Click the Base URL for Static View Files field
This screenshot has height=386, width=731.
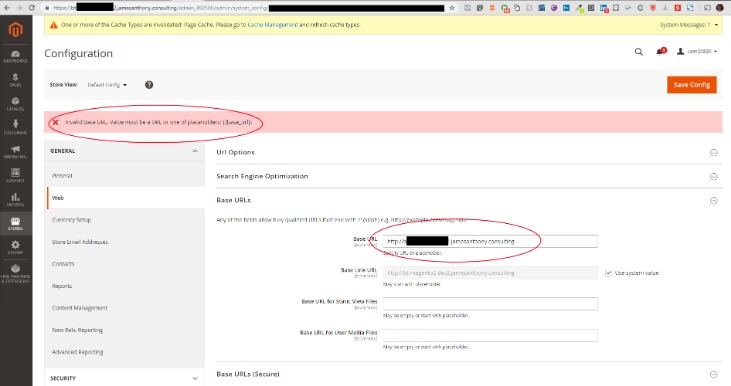pyautogui.click(x=490, y=303)
